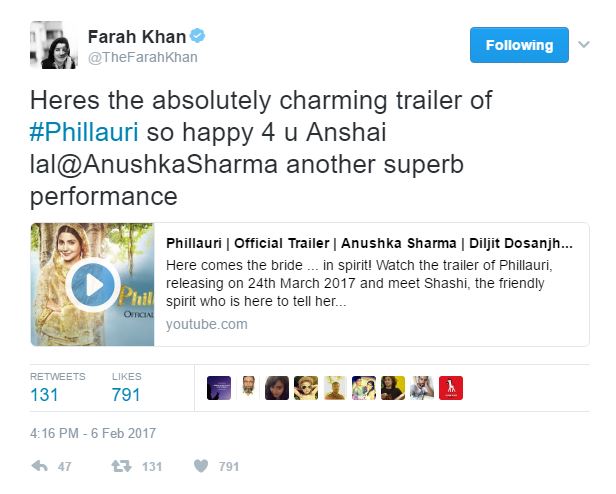616x494 pixels.
Task: Click the reply arrow icon
Action: (x=41, y=466)
